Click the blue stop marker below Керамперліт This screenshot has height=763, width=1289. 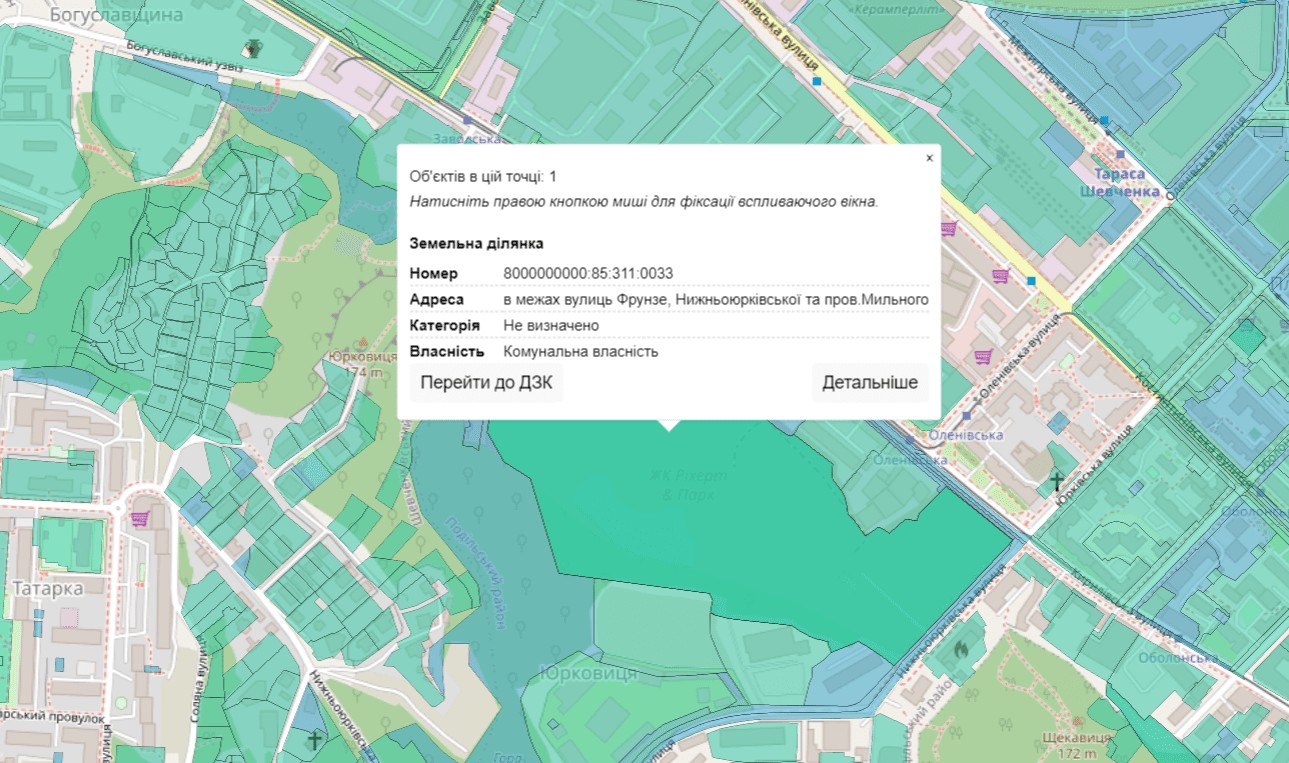[817, 80]
